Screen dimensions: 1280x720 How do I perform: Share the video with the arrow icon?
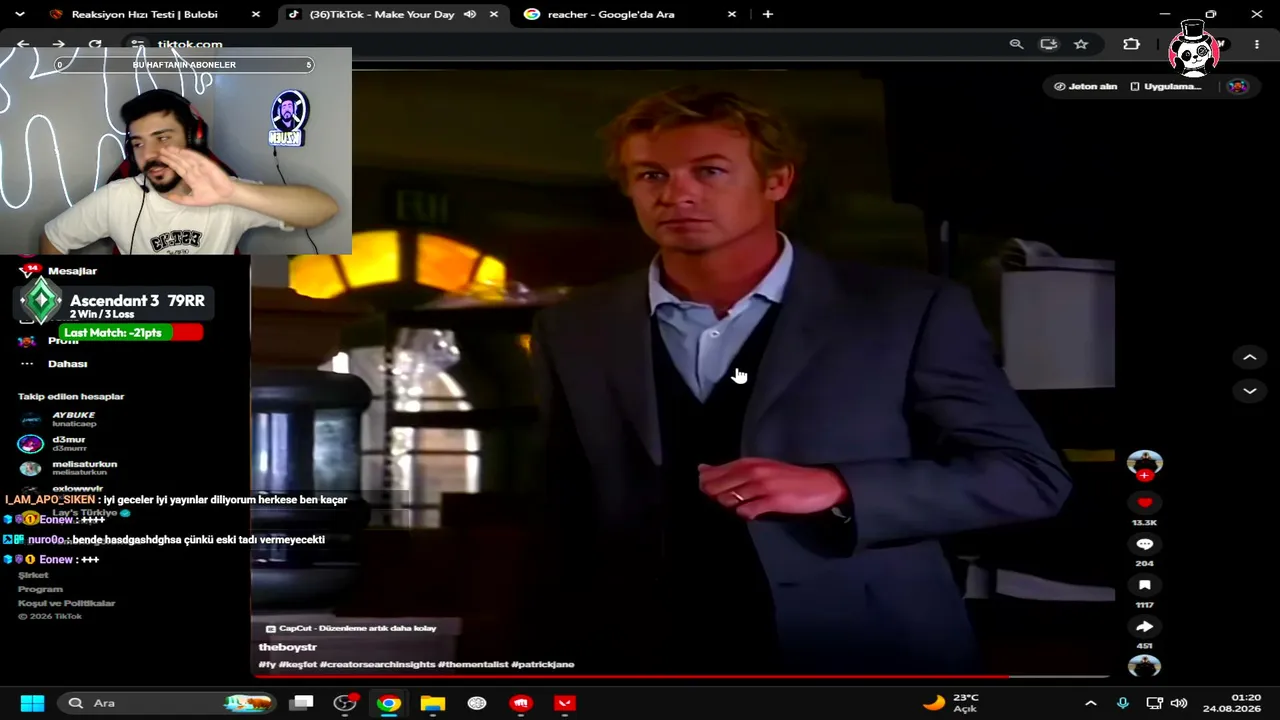[1145, 627]
